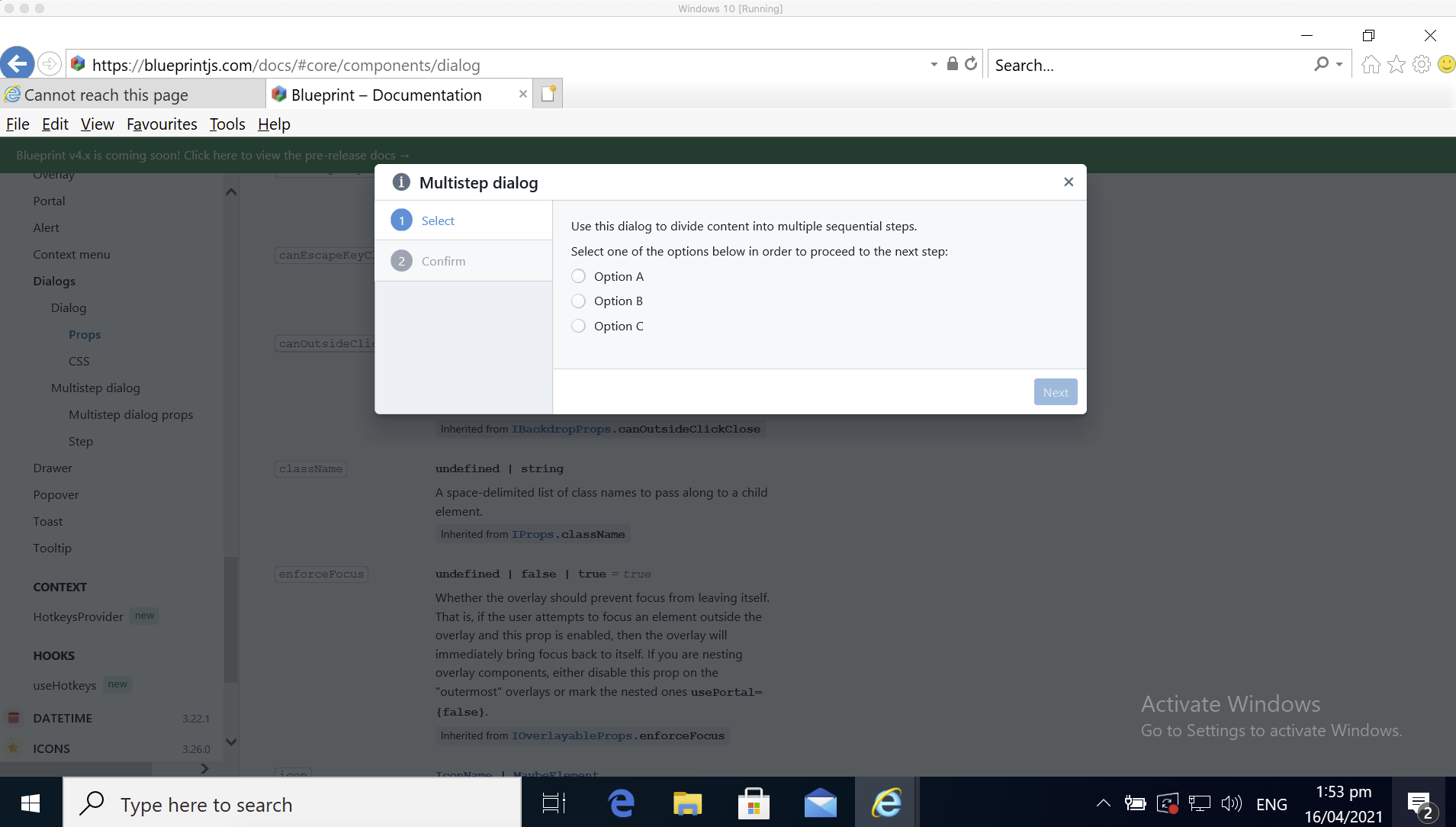Open the Edit menu
The height and width of the screenshot is (827, 1456).
pyautogui.click(x=55, y=124)
